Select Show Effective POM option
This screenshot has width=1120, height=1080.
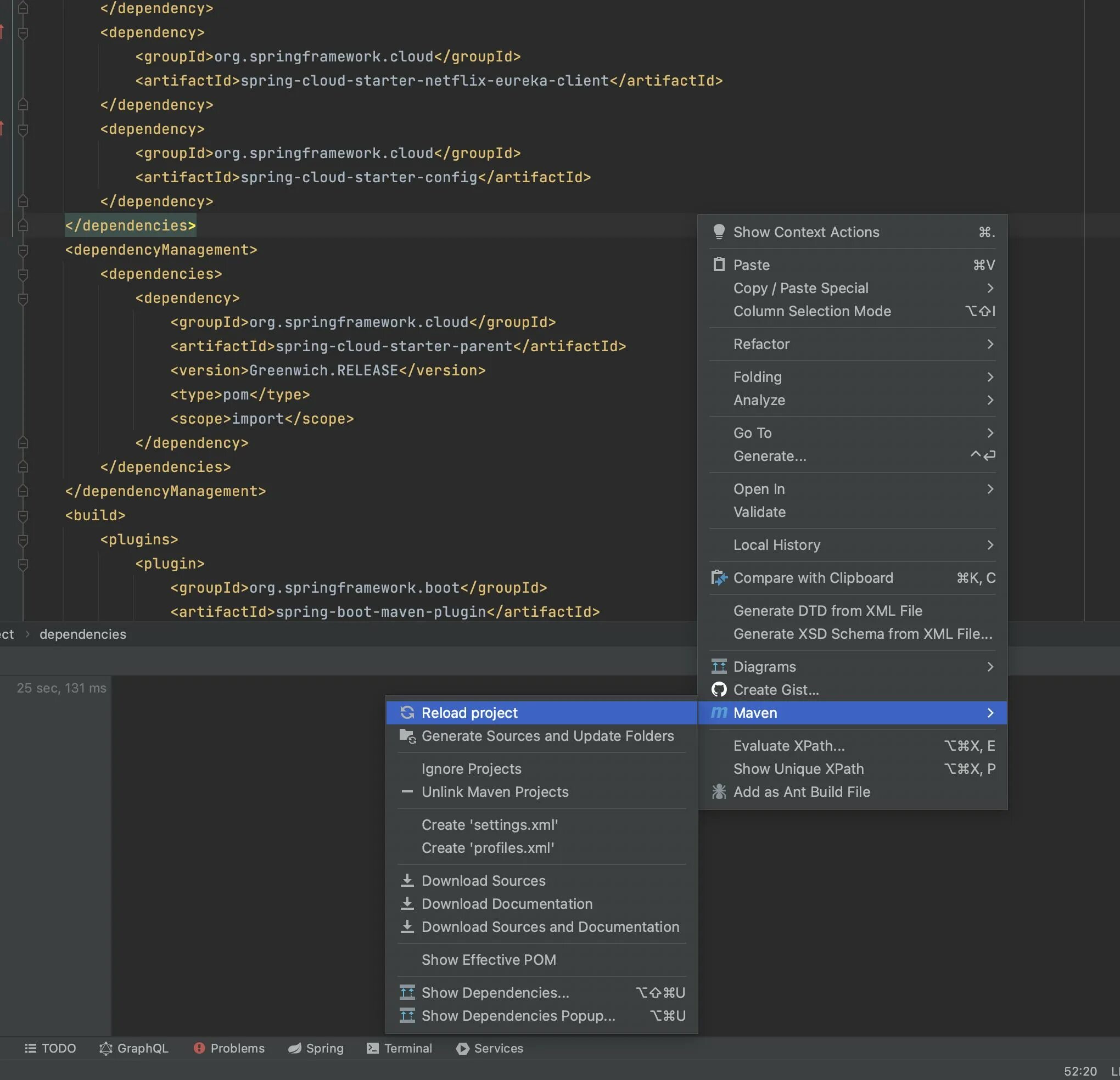click(x=488, y=959)
